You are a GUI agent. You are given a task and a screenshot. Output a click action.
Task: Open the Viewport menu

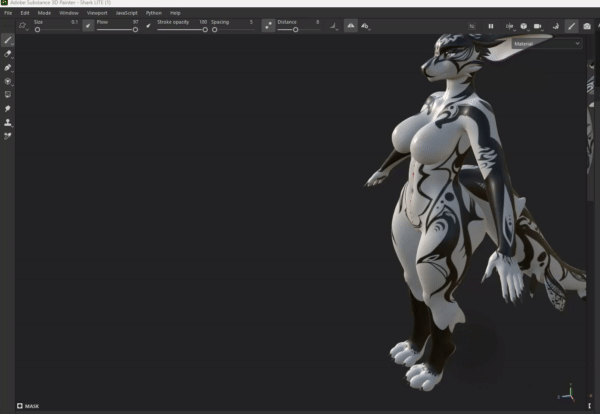(97, 13)
